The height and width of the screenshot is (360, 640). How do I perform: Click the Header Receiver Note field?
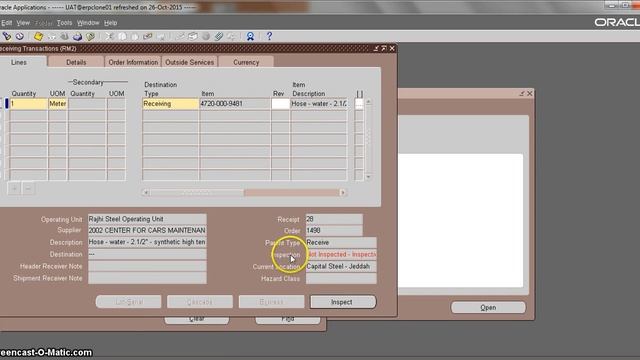[x=147, y=266]
